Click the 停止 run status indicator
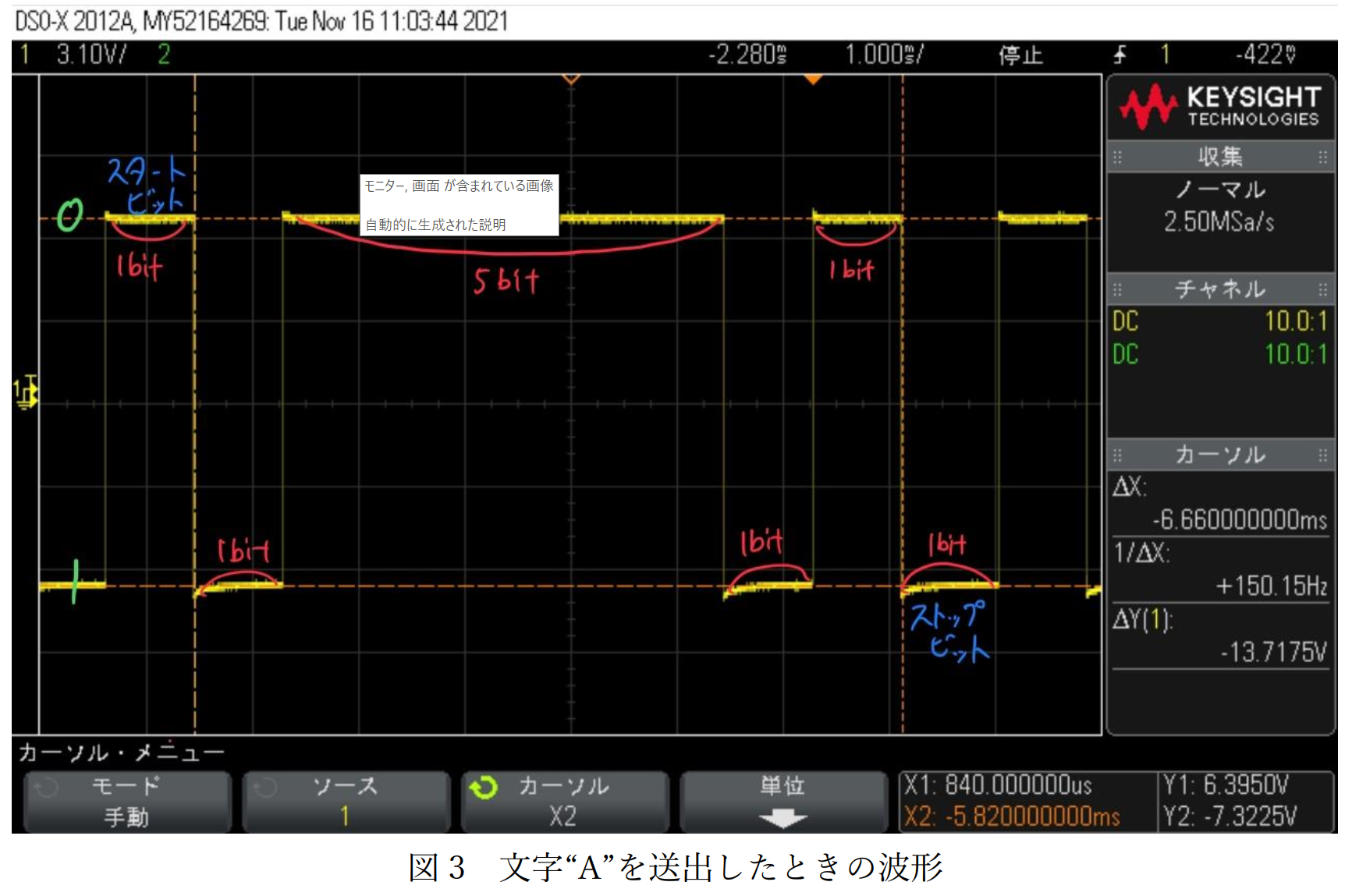Screen dimensions: 1352x896 [x=1020, y=55]
